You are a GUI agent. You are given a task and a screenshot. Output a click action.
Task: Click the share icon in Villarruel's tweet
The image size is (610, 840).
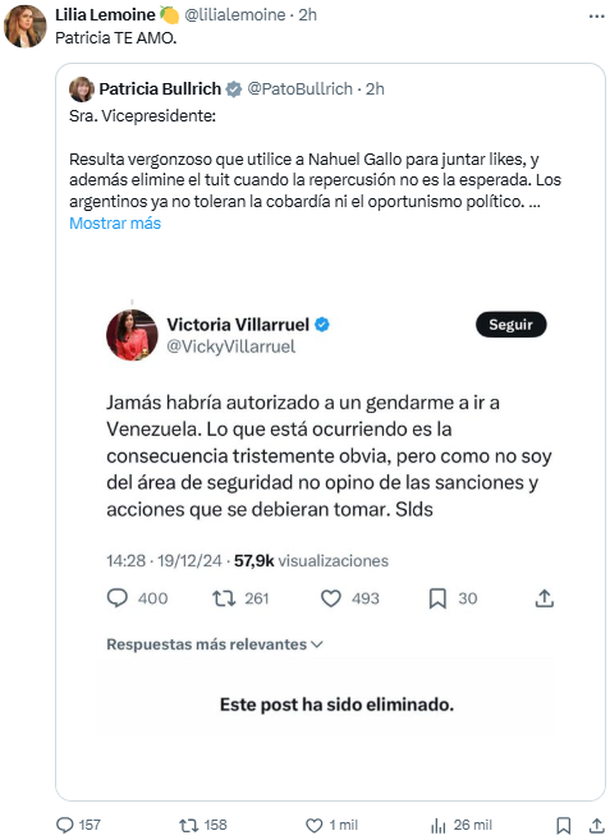pyautogui.click(x=544, y=598)
